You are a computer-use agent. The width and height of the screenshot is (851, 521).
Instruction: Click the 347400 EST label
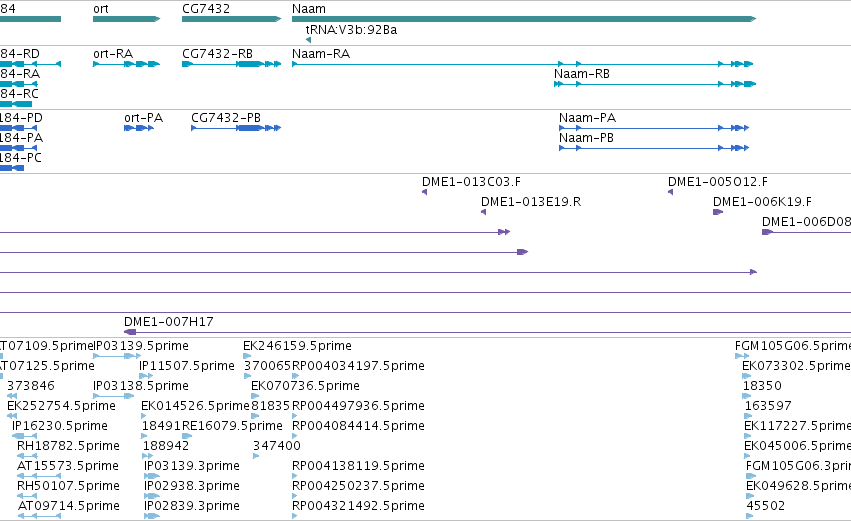pos(277,446)
